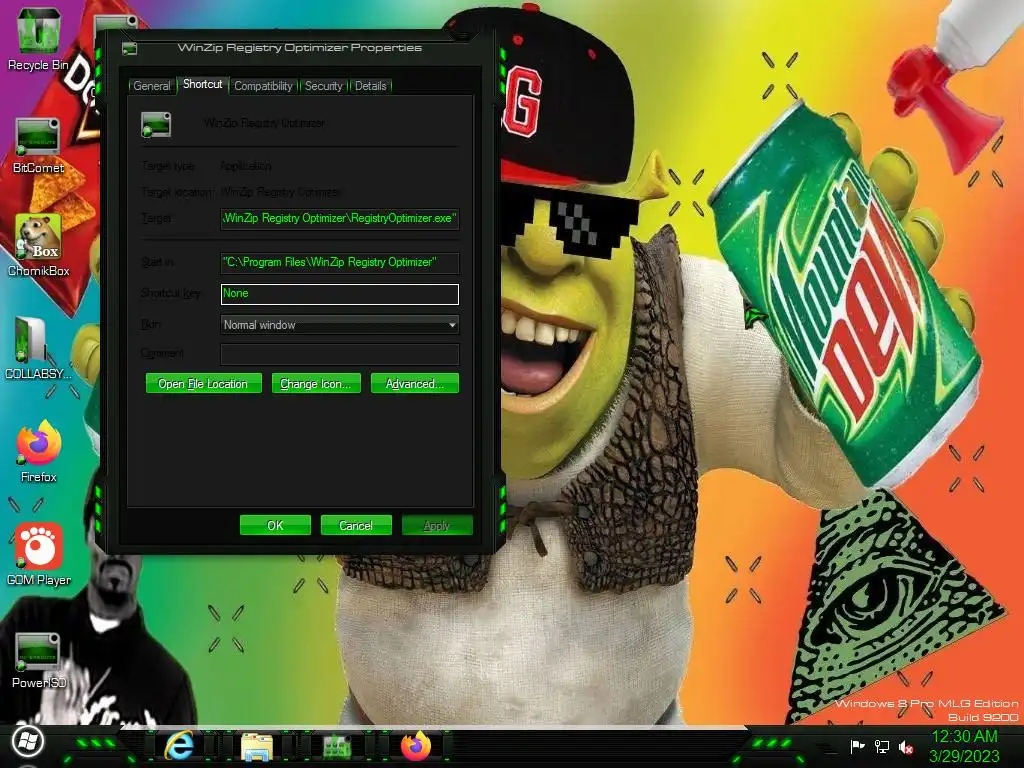Select the Firefox desktop icon
The height and width of the screenshot is (768, 1024).
pyautogui.click(x=39, y=452)
